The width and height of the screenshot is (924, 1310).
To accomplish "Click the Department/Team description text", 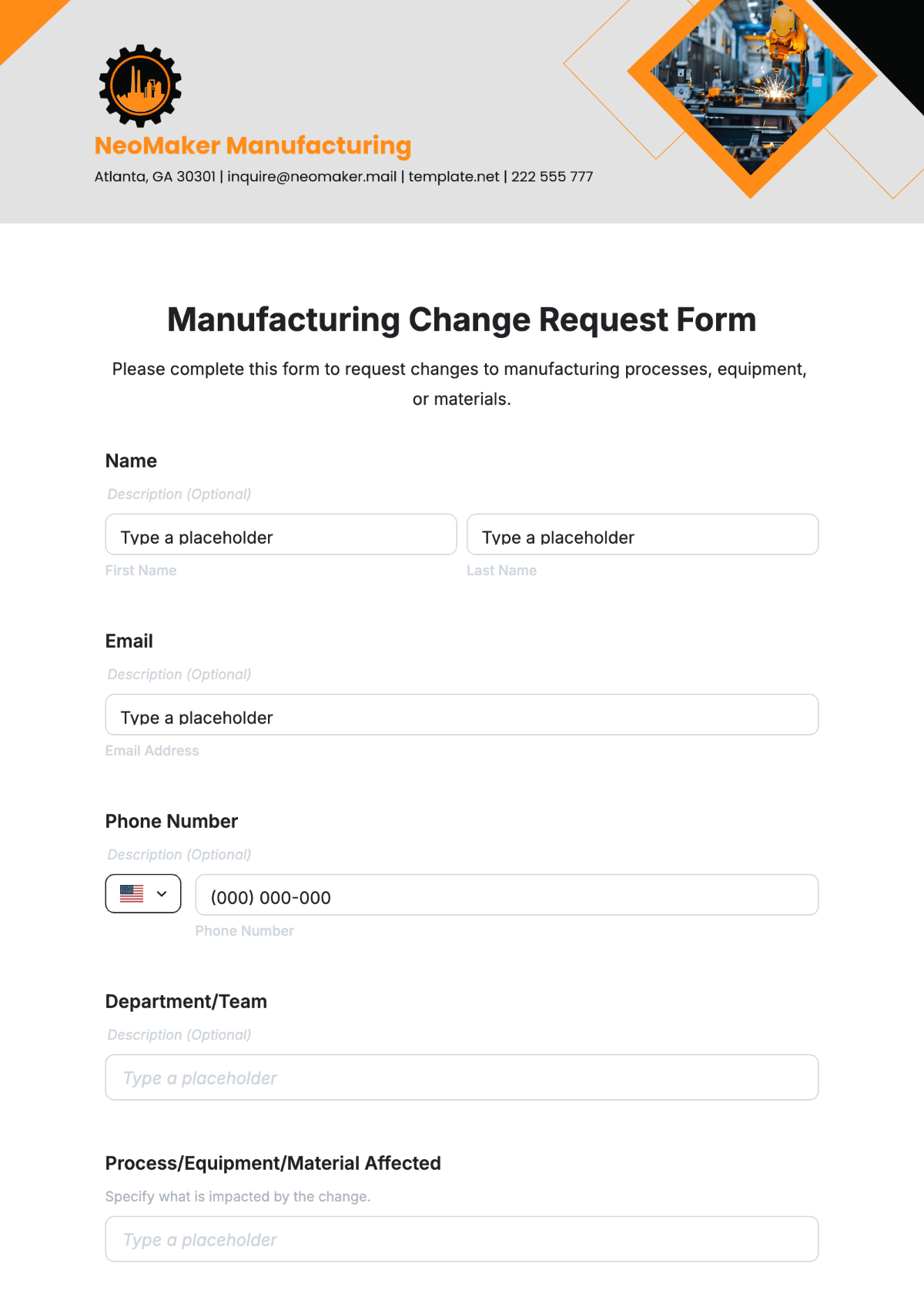I will point(179,1035).
